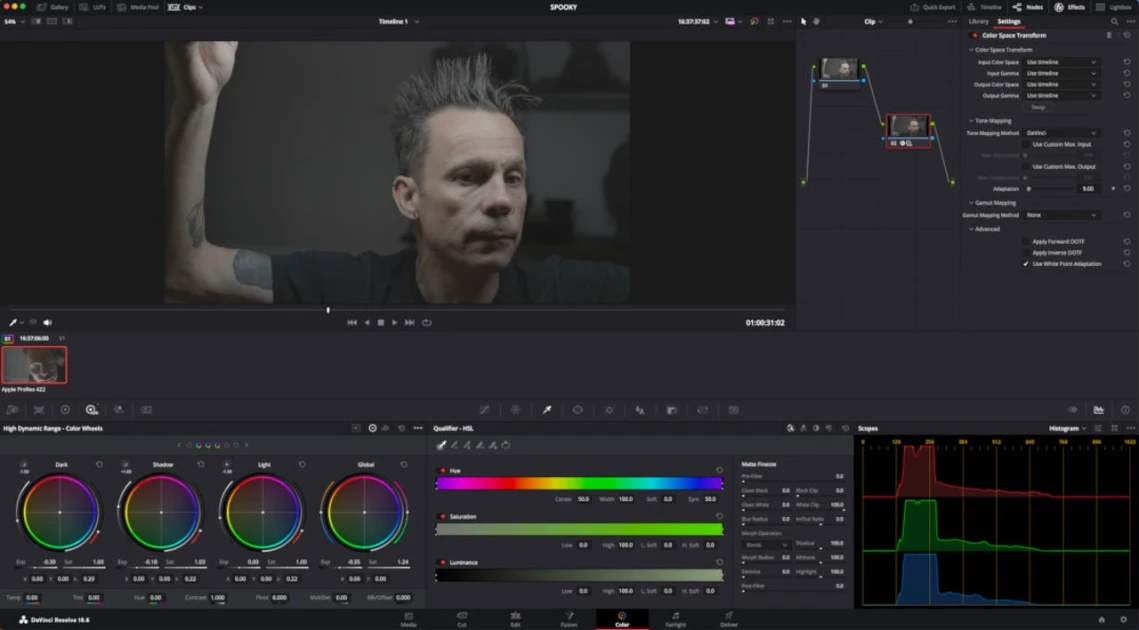Screen dimensions: 1139x630
Task: Open the Output Color Space dropdown
Action: click(1061, 84)
